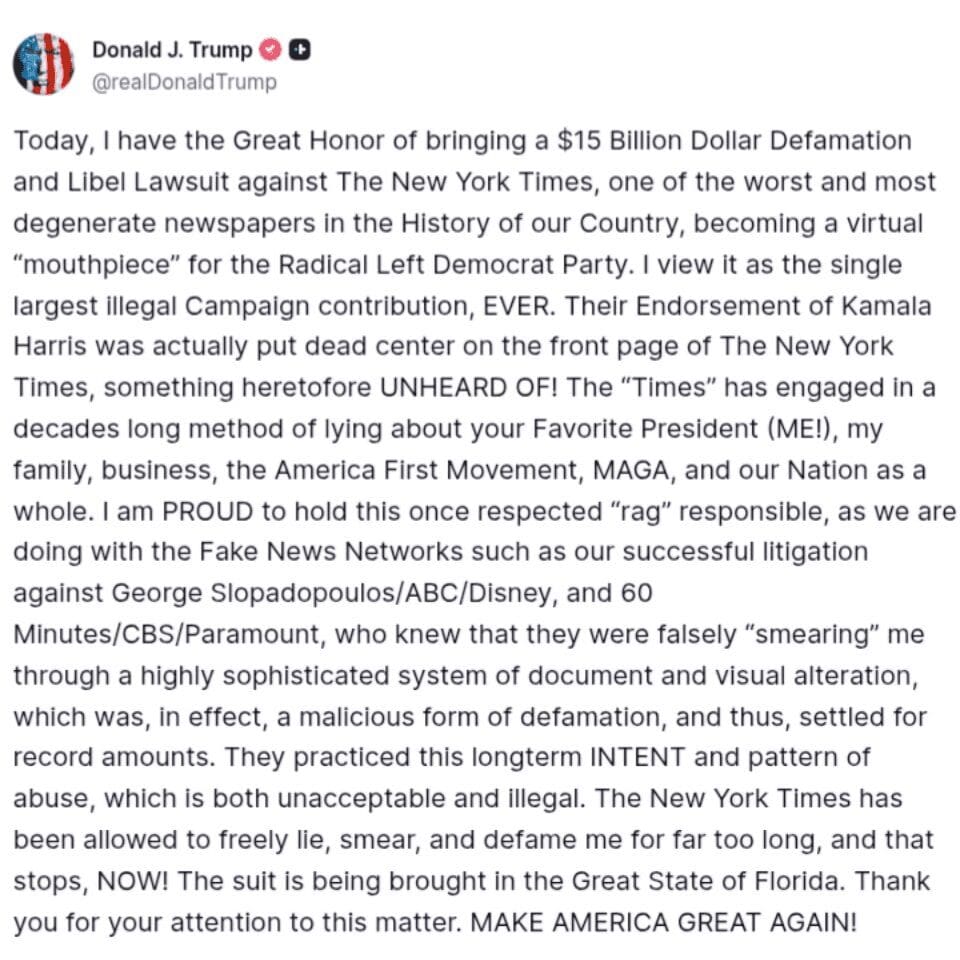Click the black plus badge icon

(298, 49)
